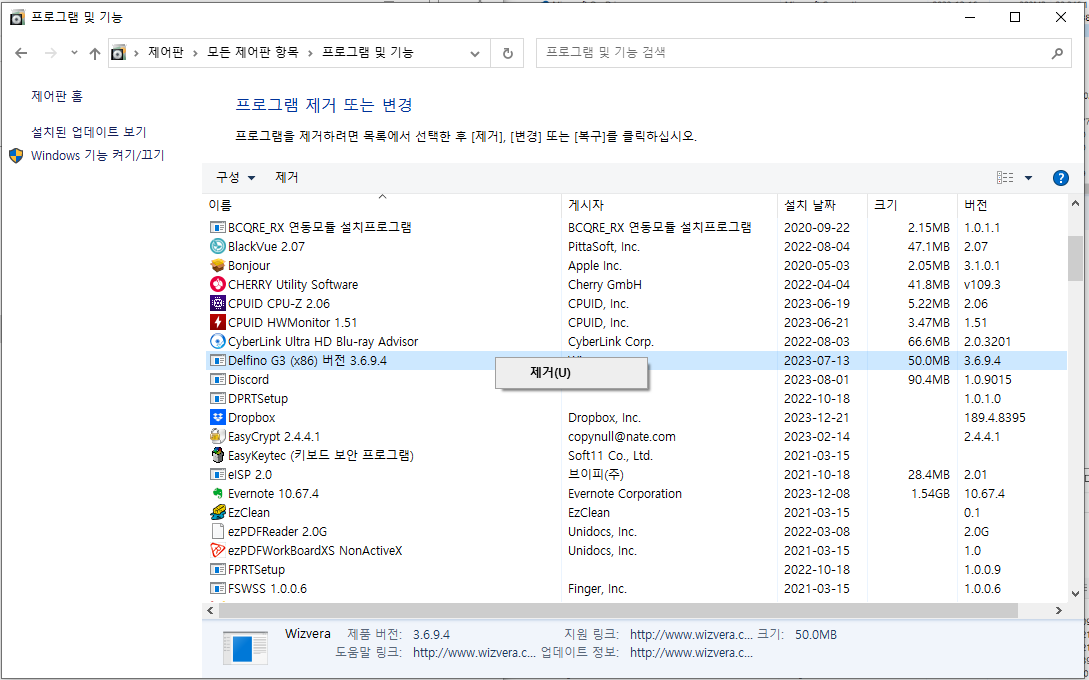Click the CPUID CPU-Z icon
Viewport: 1089px width, 680px height.
point(218,304)
